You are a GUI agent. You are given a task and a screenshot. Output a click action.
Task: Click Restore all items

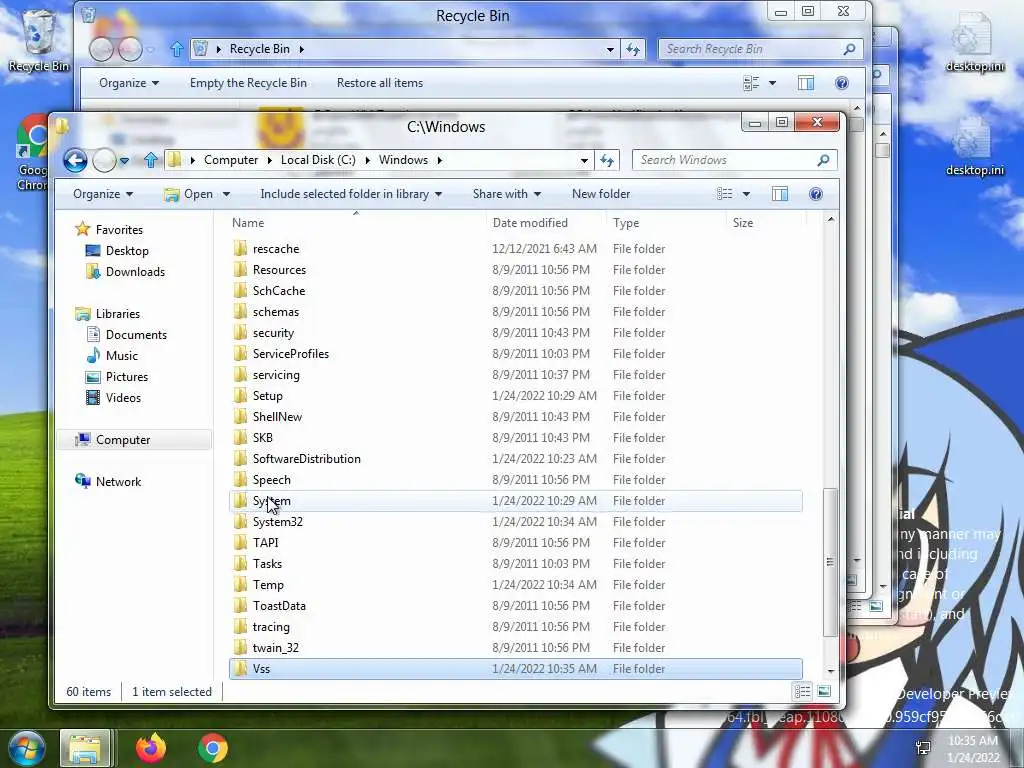[x=380, y=83]
